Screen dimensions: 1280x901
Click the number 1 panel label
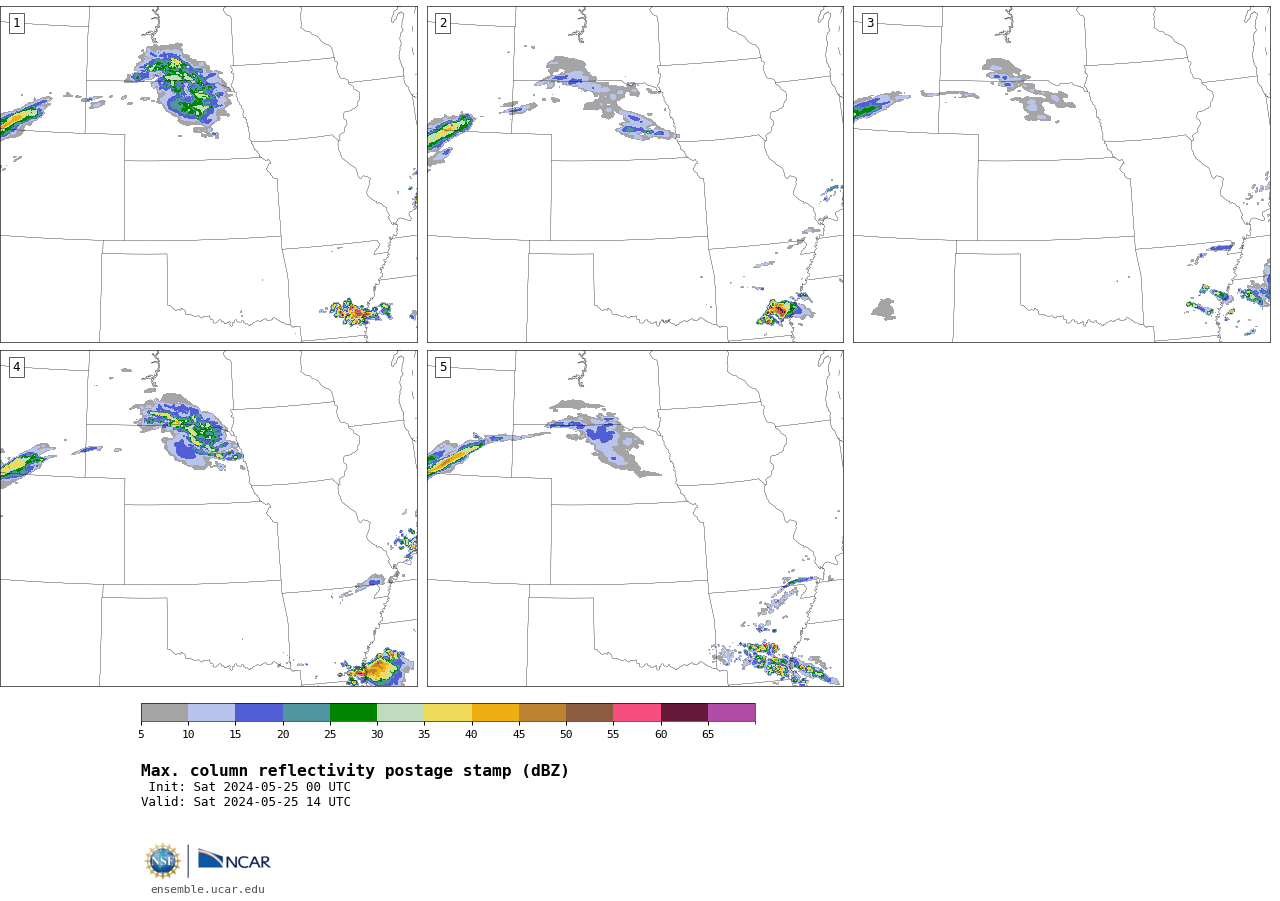pos(16,23)
